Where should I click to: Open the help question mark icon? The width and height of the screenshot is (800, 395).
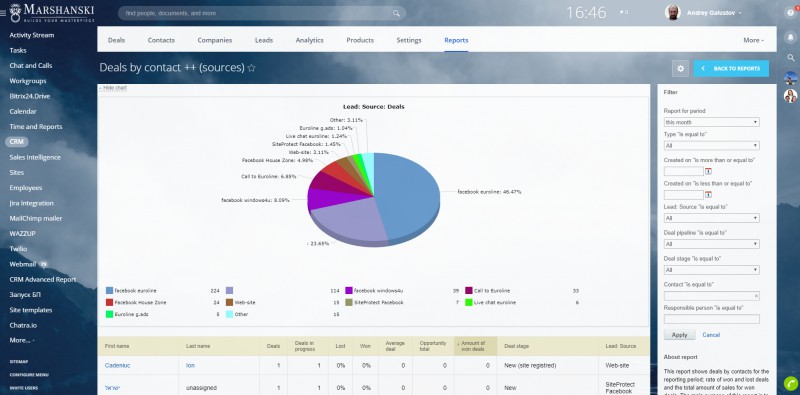click(x=791, y=13)
